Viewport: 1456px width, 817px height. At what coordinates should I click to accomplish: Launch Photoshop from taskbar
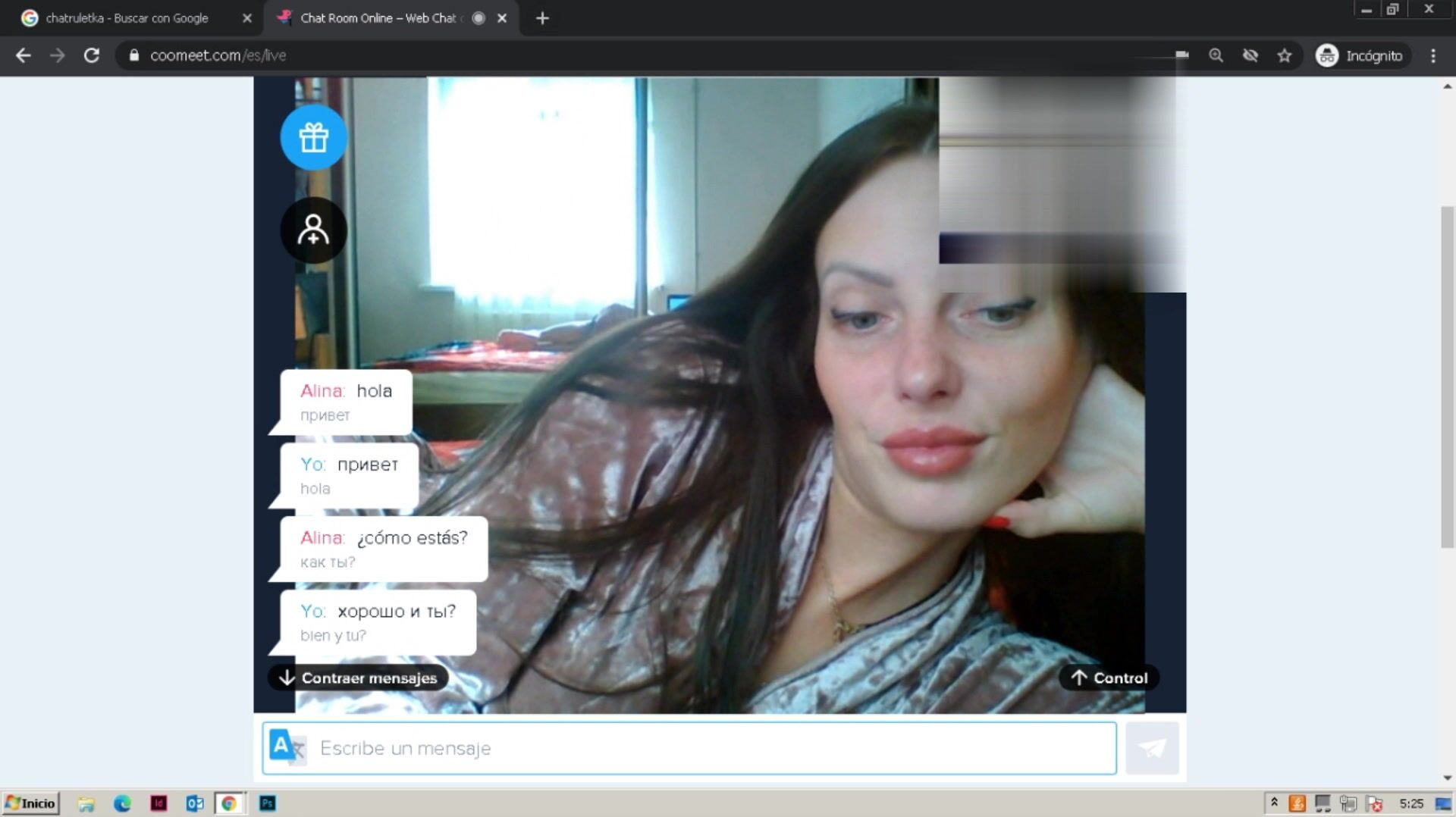click(x=268, y=803)
